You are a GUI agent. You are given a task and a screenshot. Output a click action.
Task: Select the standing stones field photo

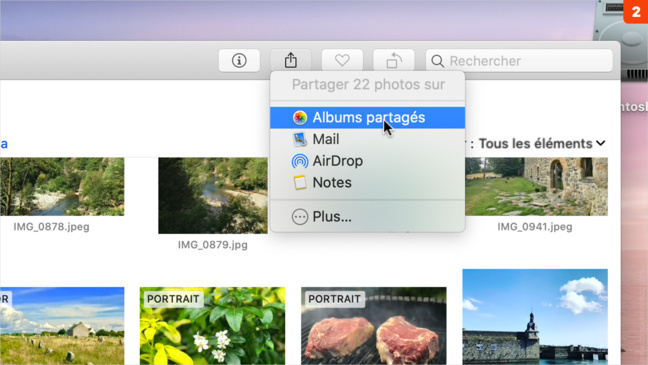(x=62, y=326)
